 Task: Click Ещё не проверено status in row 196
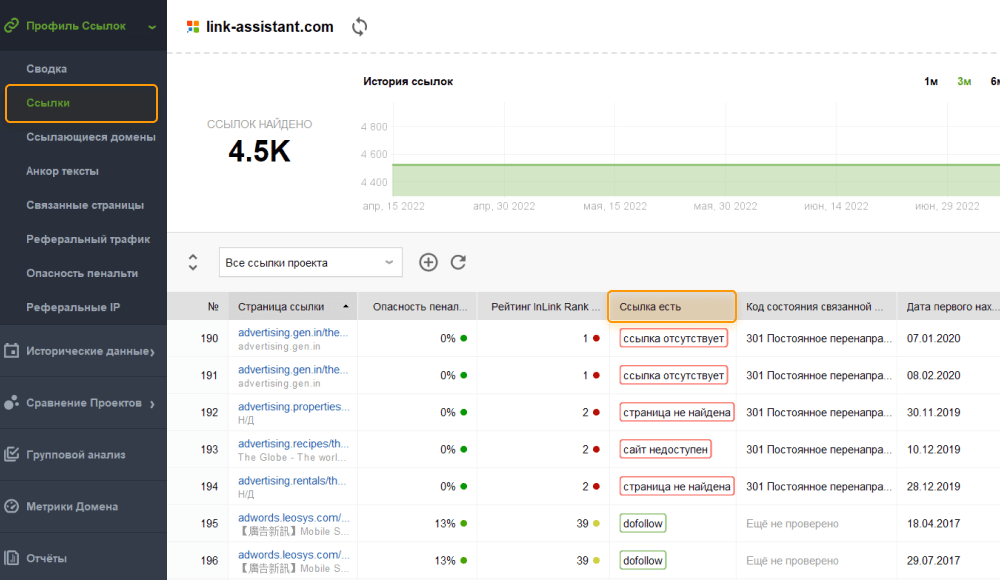coord(792,560)
